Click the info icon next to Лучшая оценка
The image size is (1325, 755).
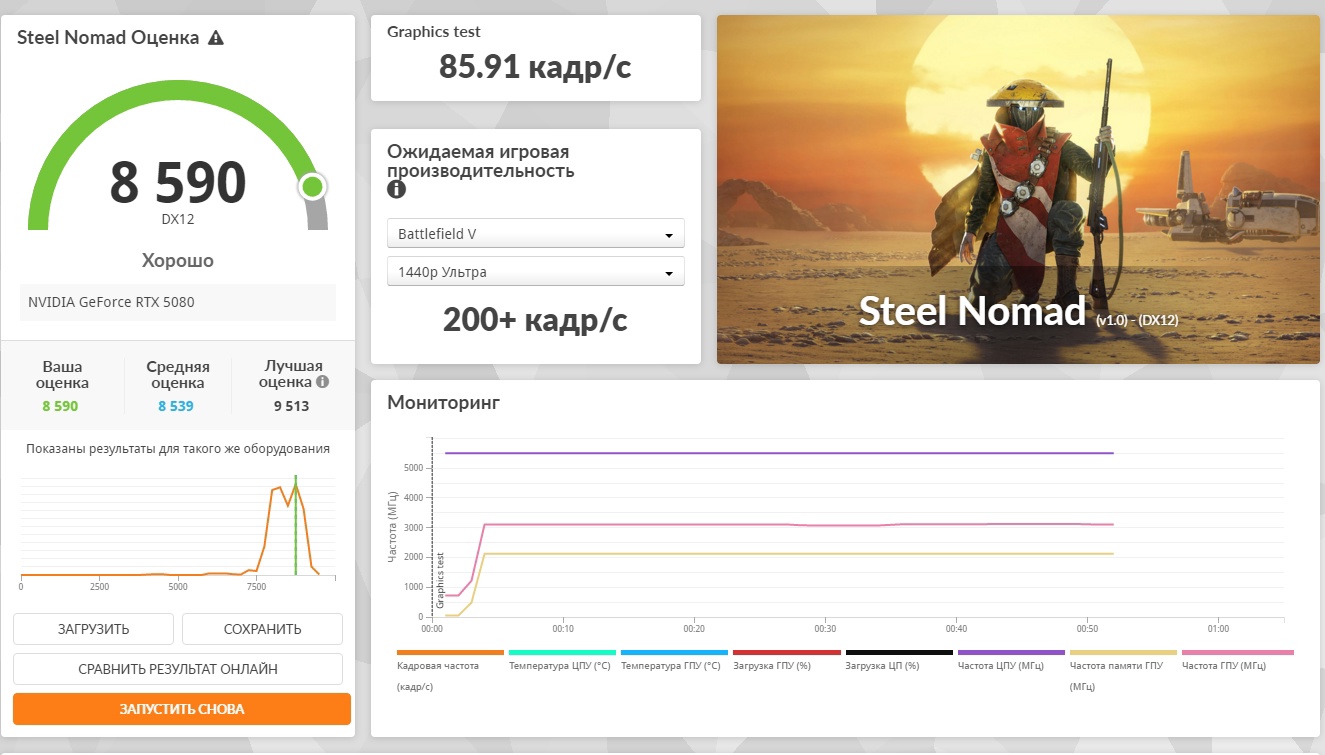pyautogui.click(x=322, y=382)
